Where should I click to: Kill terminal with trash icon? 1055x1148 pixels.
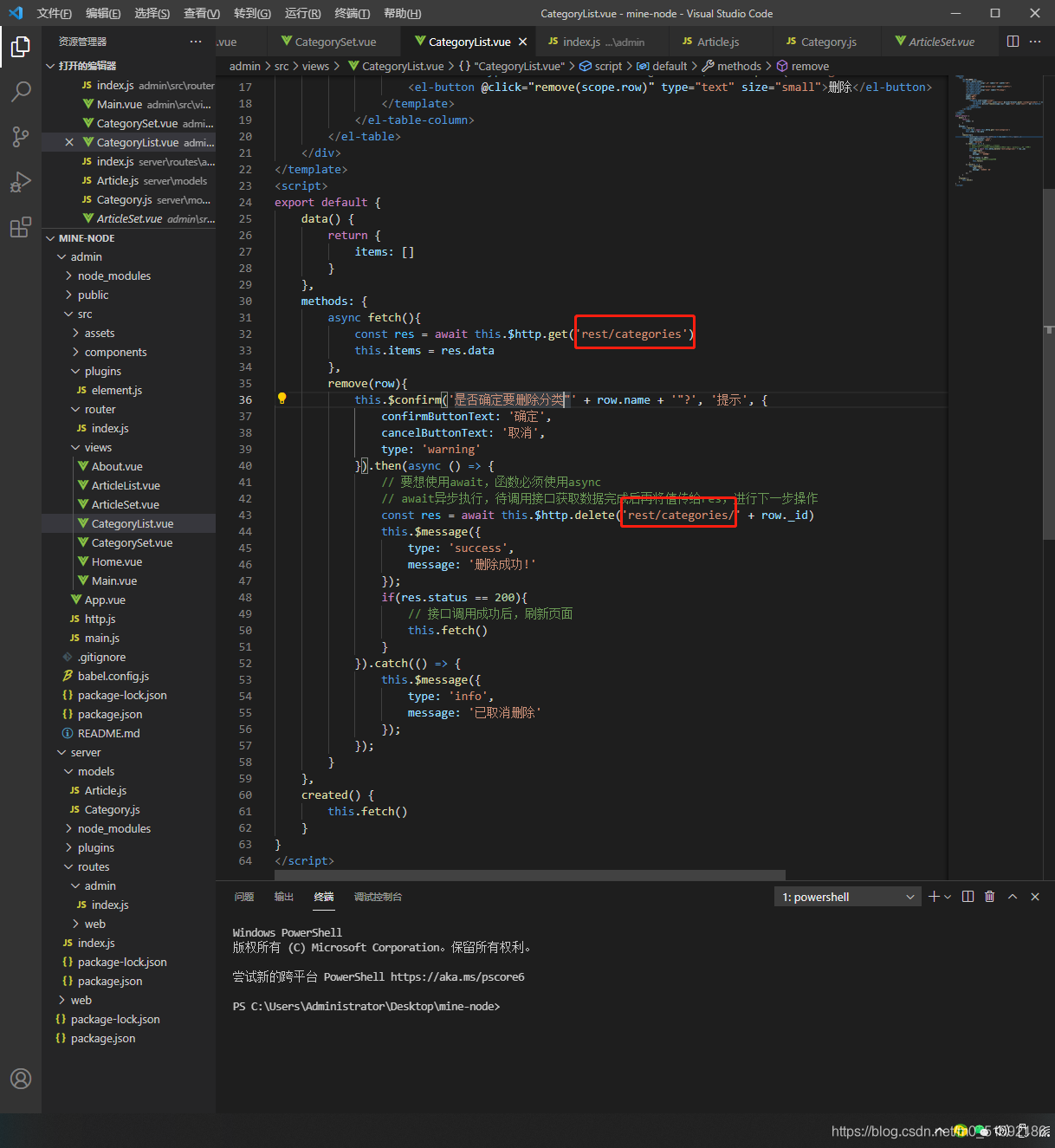click(x=990, y=897)
